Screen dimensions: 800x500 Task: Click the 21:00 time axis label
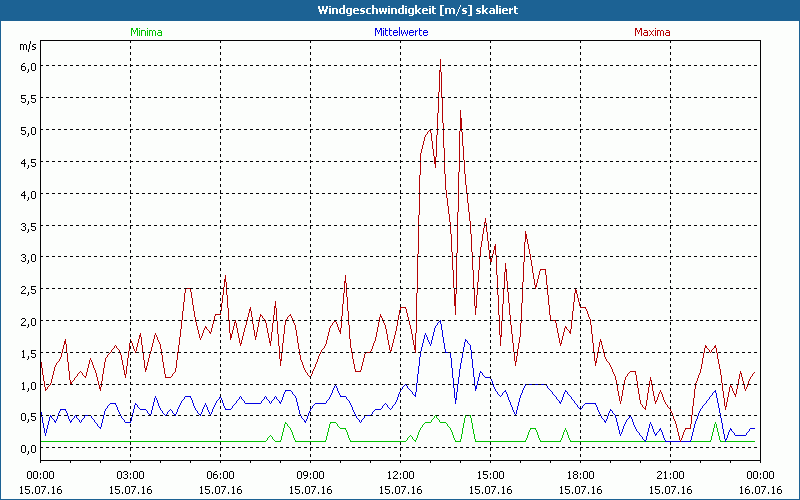point(671,475)
